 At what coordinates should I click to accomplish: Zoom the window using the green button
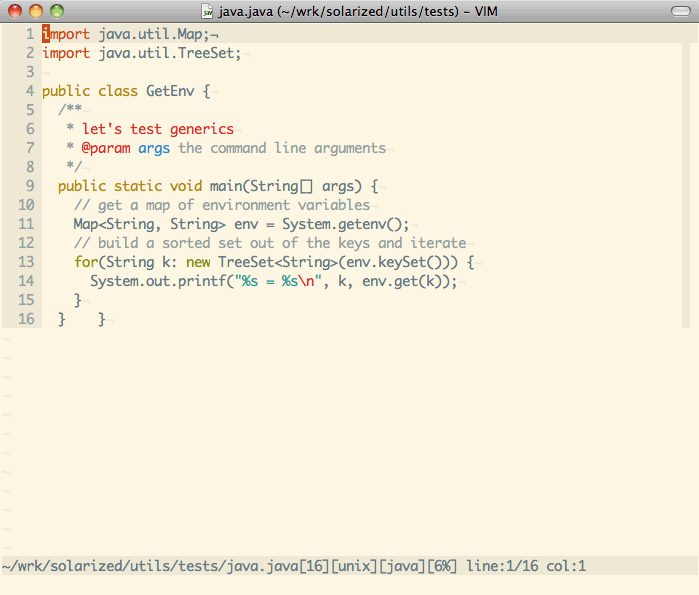pos(56,11)
